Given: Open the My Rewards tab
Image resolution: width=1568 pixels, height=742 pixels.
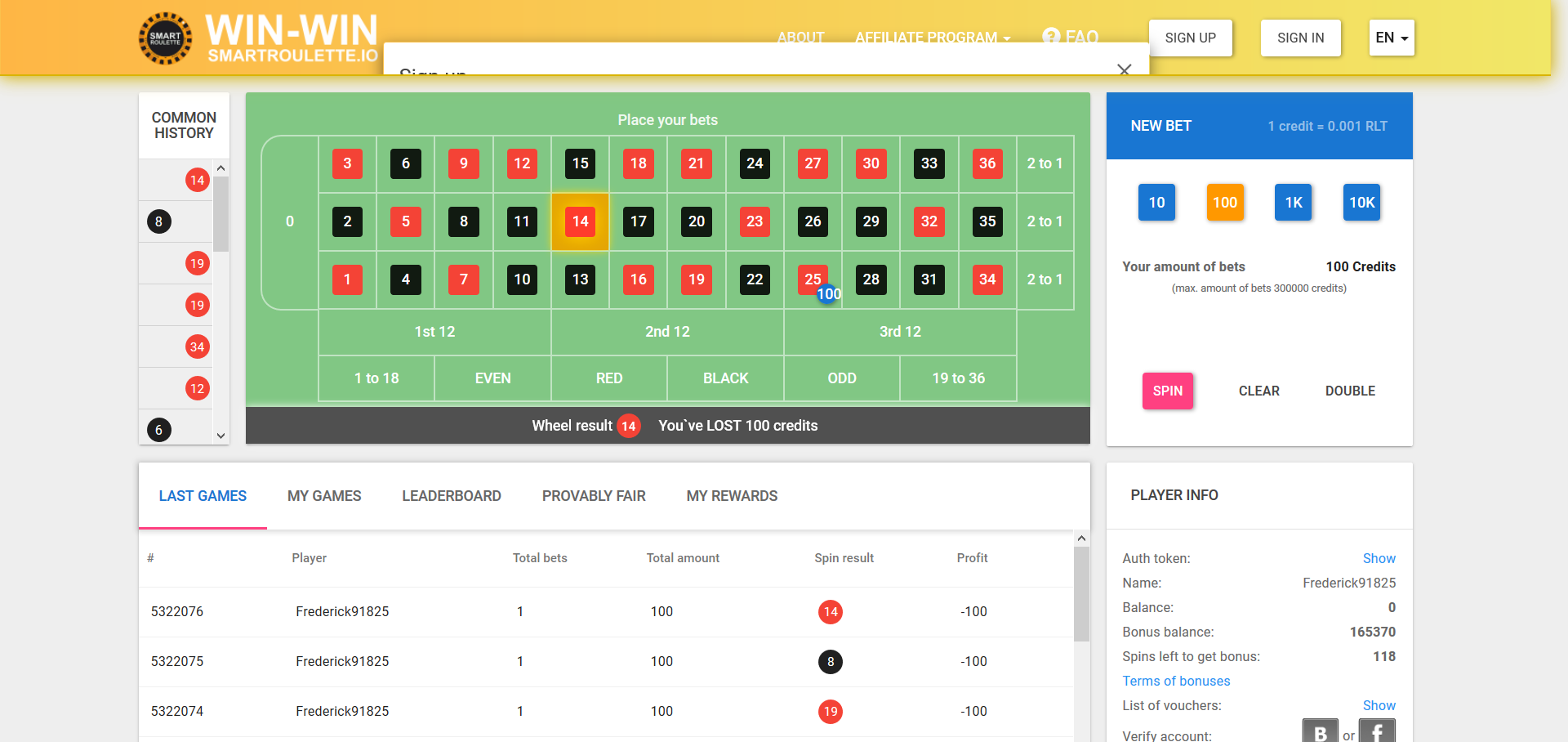Looking at the screenshot, I should 732,496.
